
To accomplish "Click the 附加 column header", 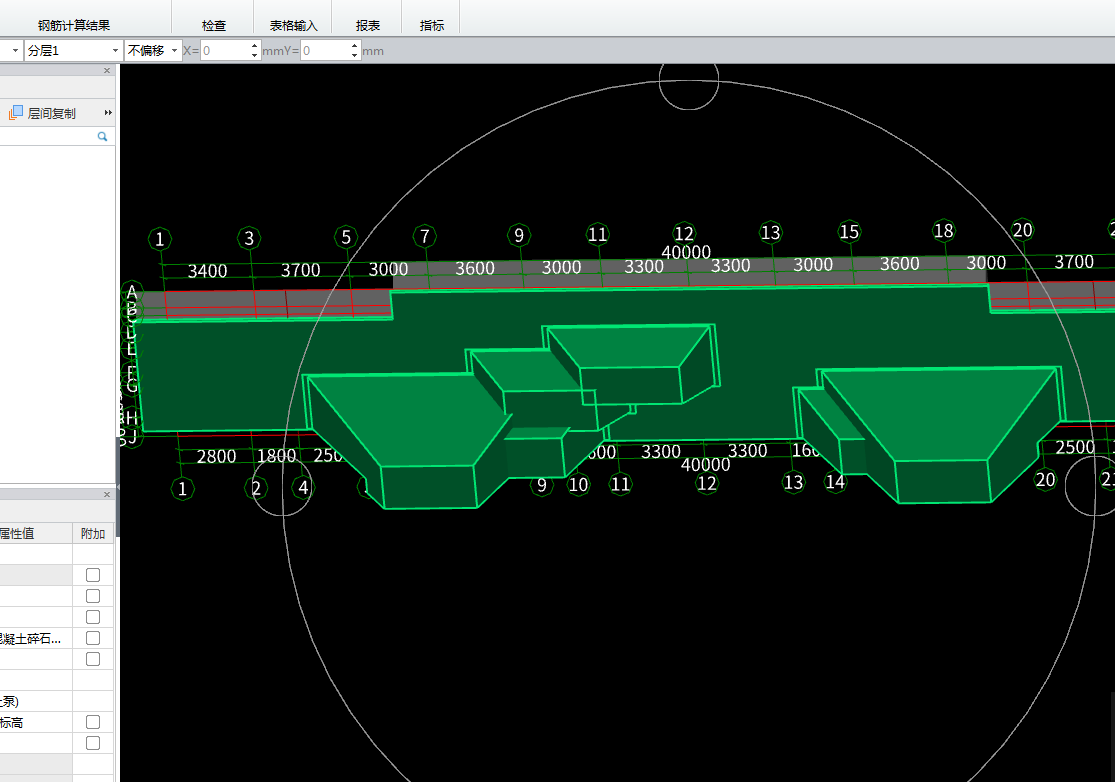I will (92, 533).
